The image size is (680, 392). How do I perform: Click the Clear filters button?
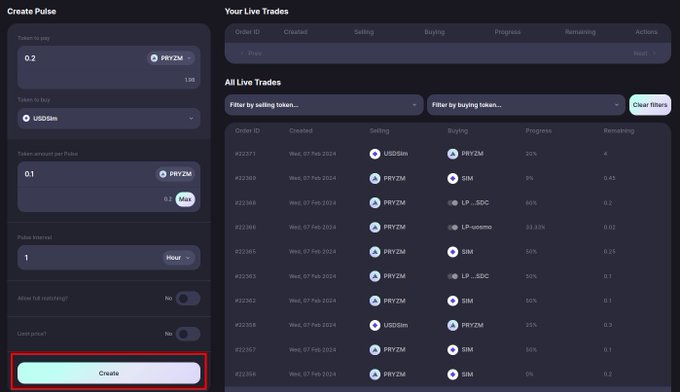click(x=650, y=105)
